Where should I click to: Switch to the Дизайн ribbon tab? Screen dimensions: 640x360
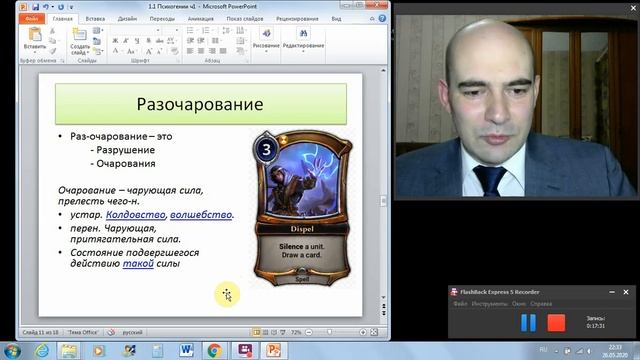(127, 19)
